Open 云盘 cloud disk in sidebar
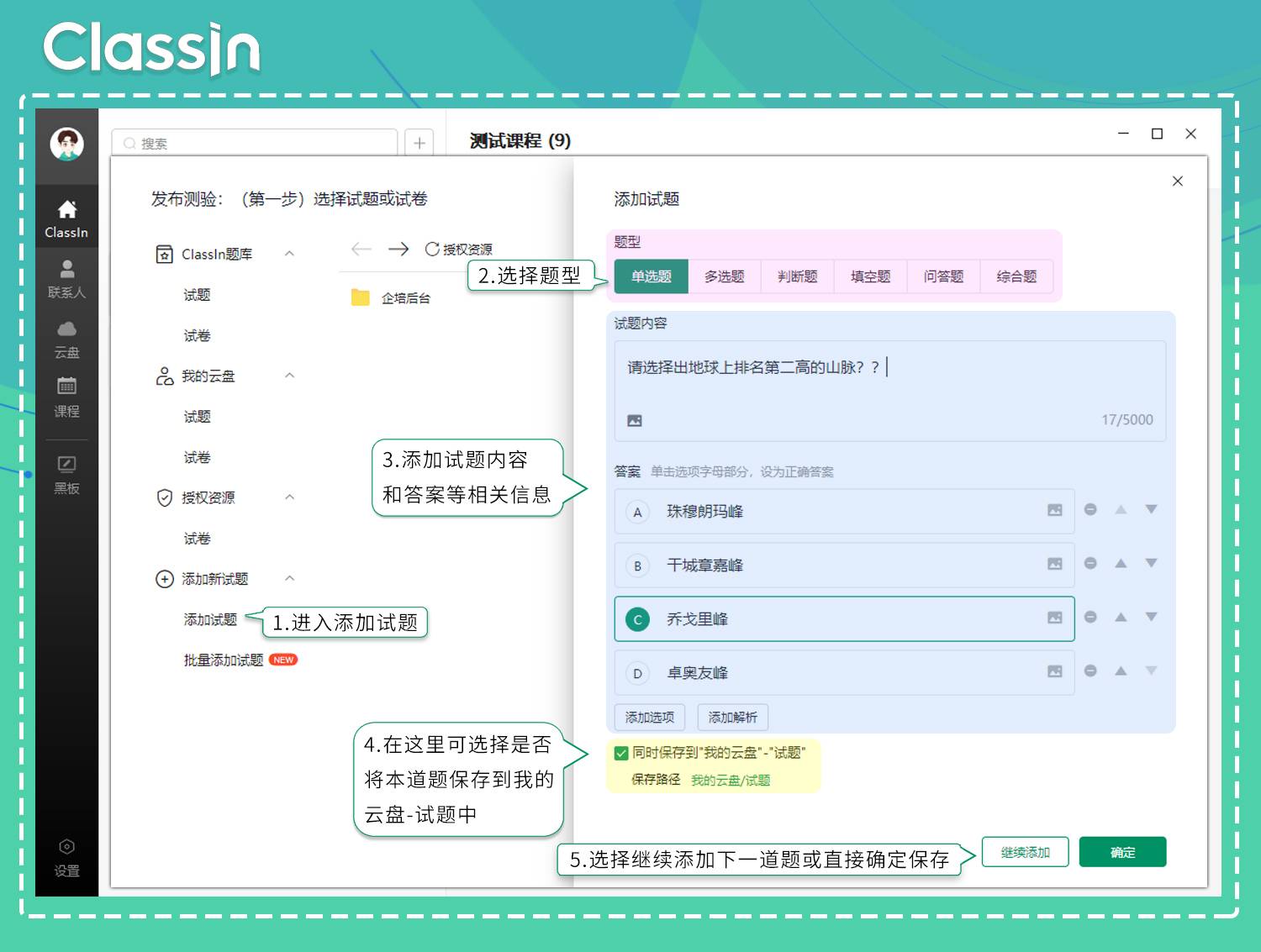 click(66, 339)
